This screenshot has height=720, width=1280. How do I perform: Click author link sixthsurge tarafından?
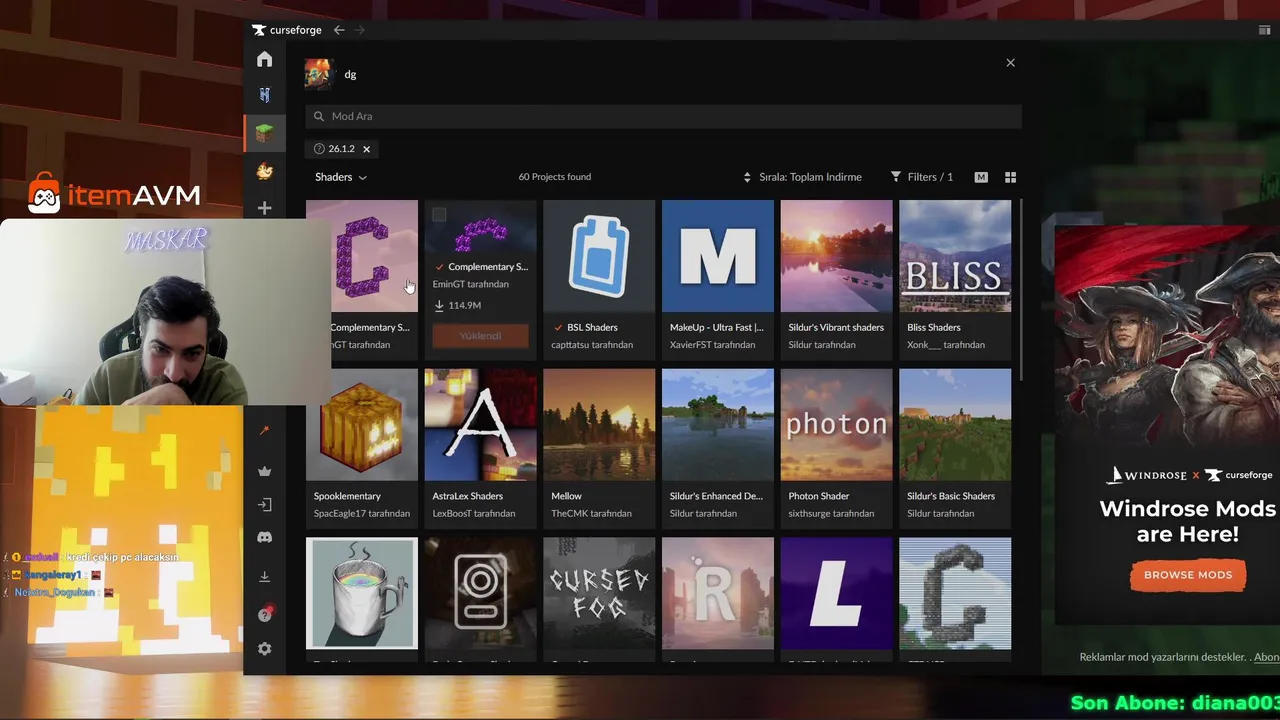[831, 514]
